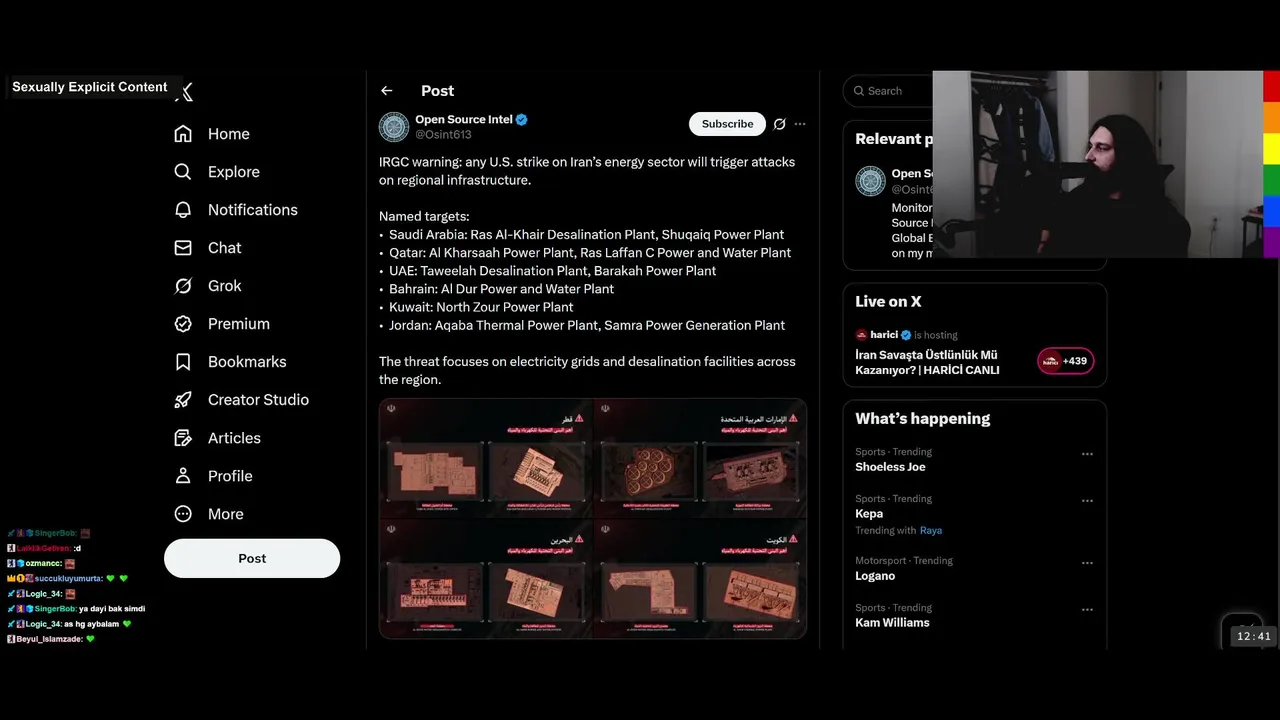Click What's happening heading

point(922,419)
